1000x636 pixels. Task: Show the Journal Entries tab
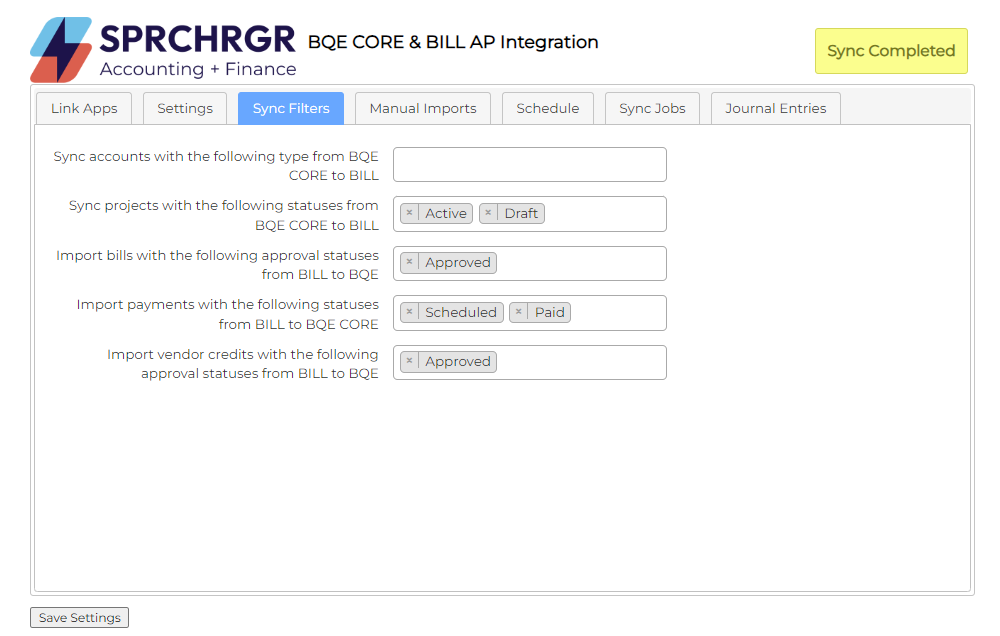click(x=775, y=109)
